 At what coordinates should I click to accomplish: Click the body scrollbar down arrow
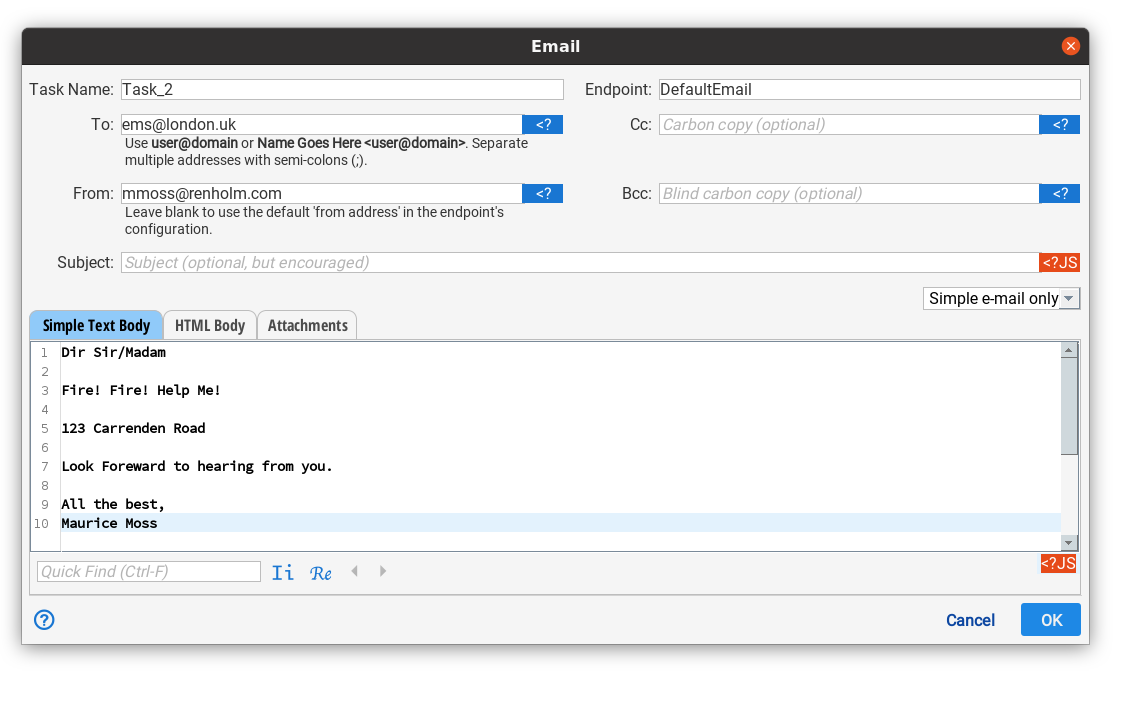point(1069,541)
